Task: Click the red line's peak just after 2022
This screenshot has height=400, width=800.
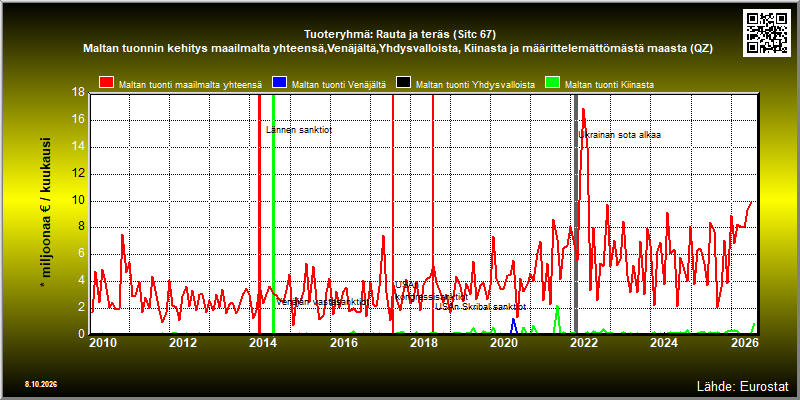Action: 583,109
